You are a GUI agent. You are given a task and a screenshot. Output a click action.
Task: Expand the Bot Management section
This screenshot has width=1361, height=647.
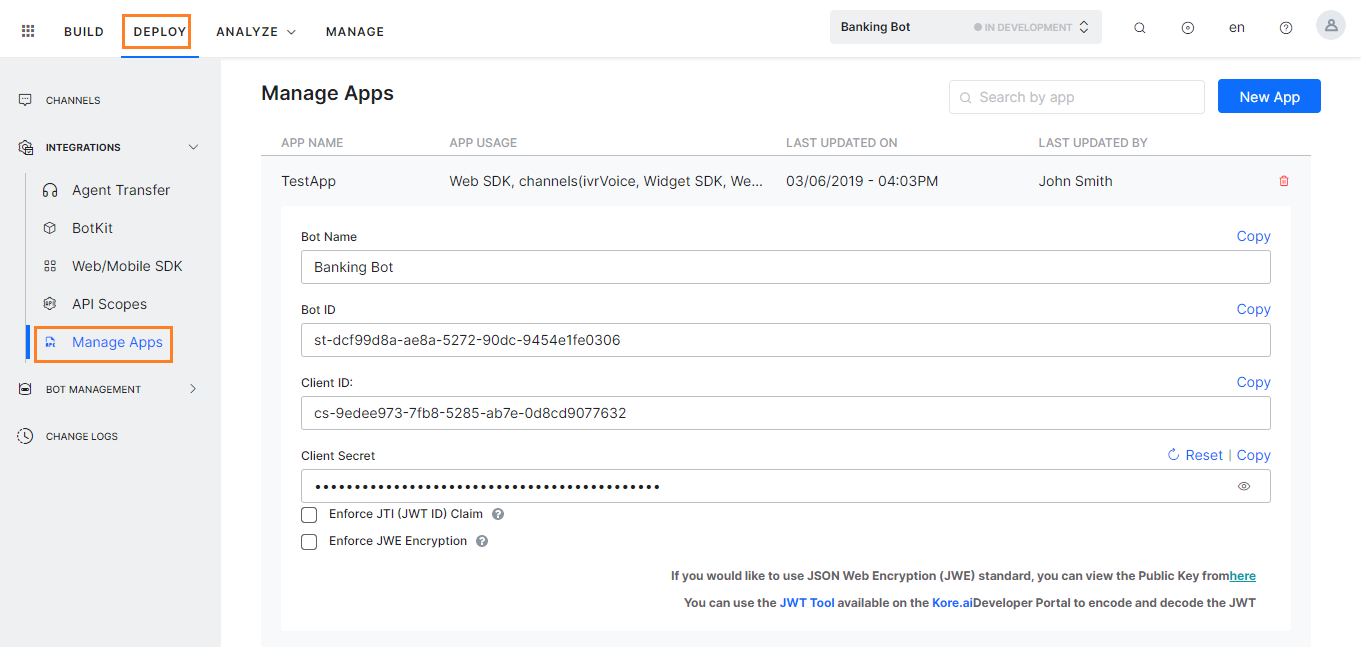193,389
